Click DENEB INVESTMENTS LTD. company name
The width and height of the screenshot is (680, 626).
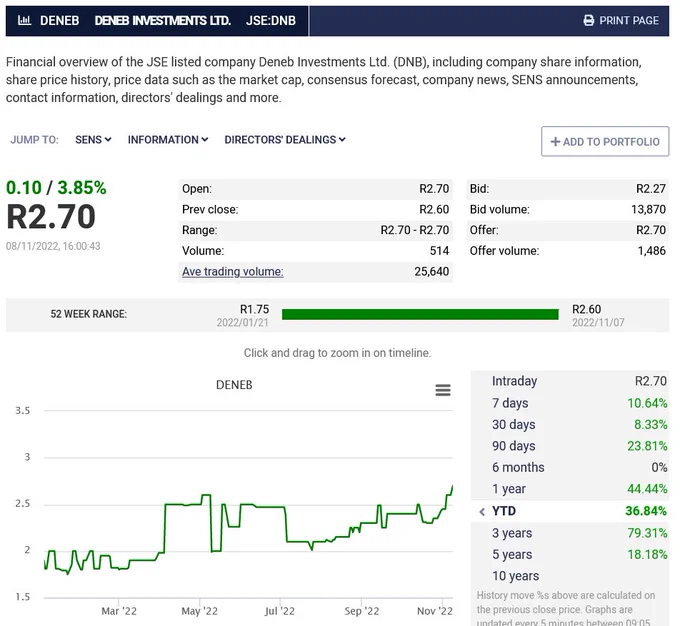tap(163, 20)
